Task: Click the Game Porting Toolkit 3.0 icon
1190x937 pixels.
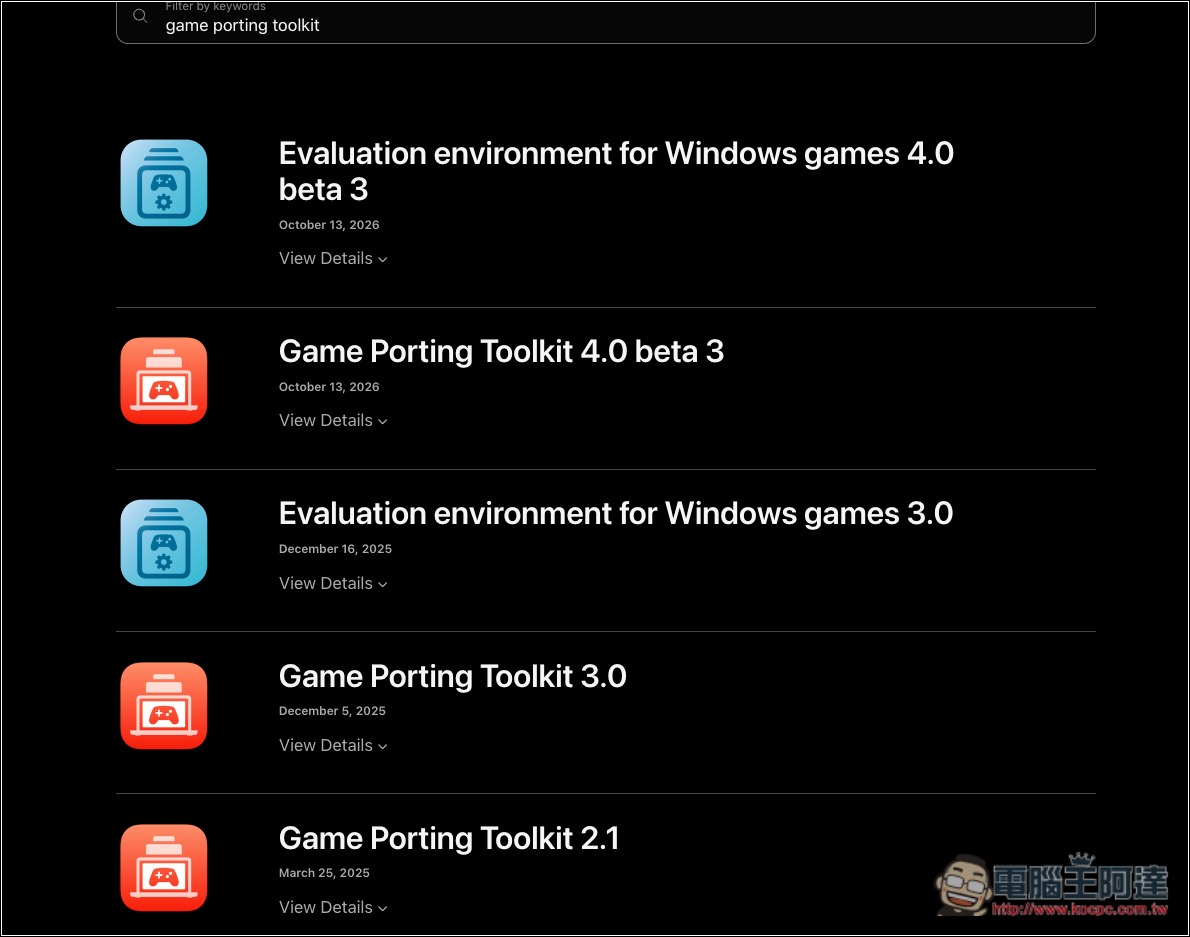Action: [164, 706]
